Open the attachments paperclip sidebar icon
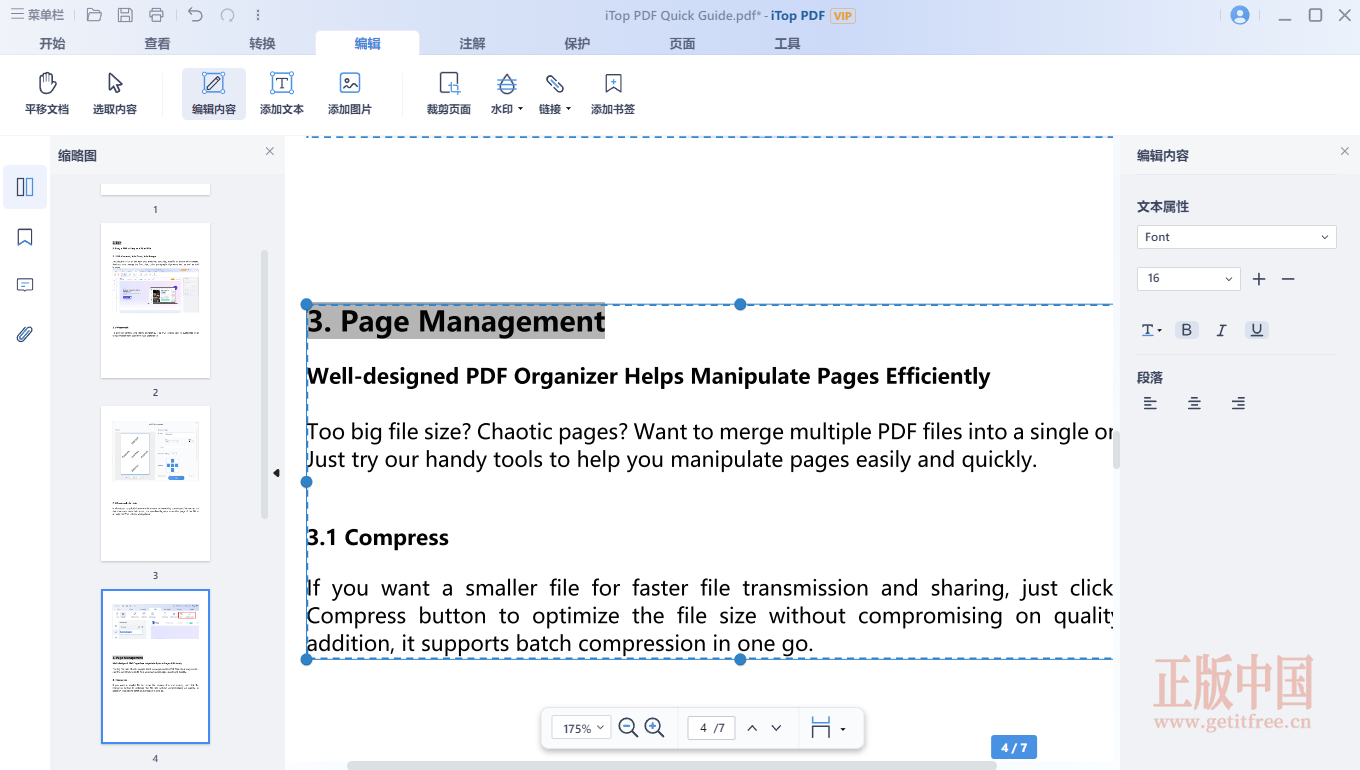 (25, 334)
